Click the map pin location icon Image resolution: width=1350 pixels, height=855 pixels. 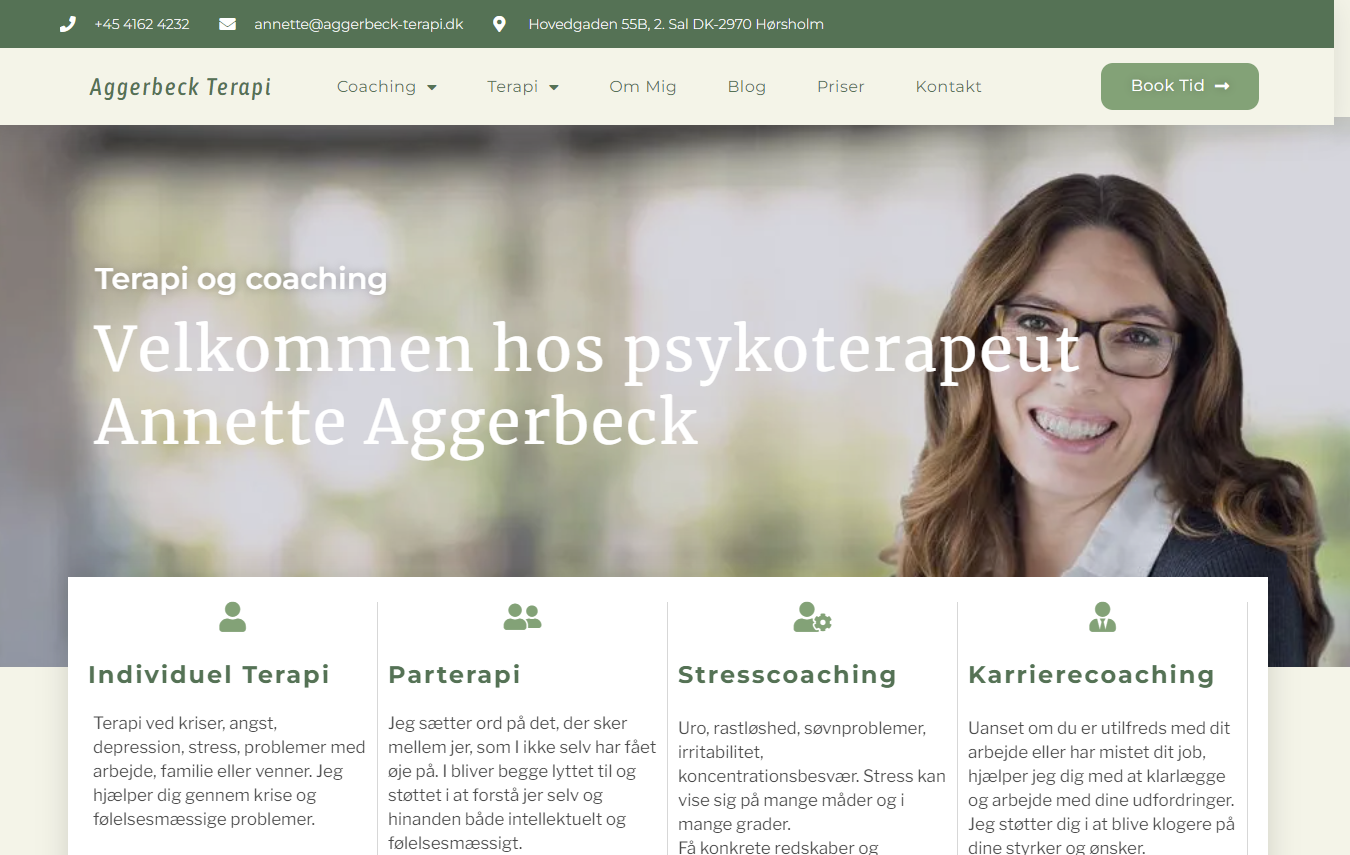pos(499,24)
